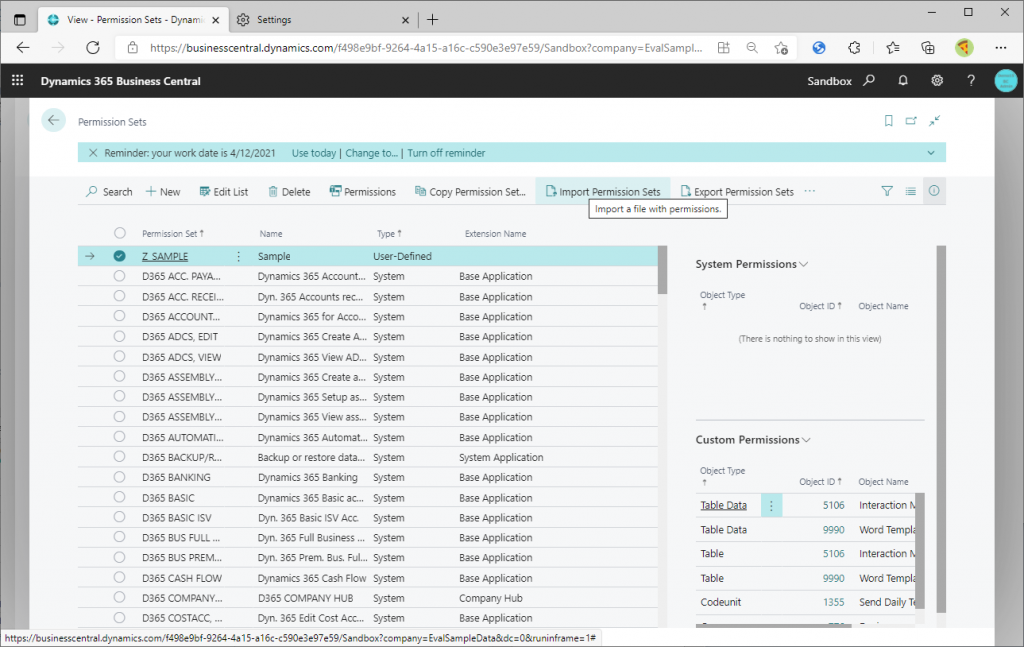The image size is (1024, 647).
Task: Open browser settings and more menu
Action: [x=1000, y=48]
